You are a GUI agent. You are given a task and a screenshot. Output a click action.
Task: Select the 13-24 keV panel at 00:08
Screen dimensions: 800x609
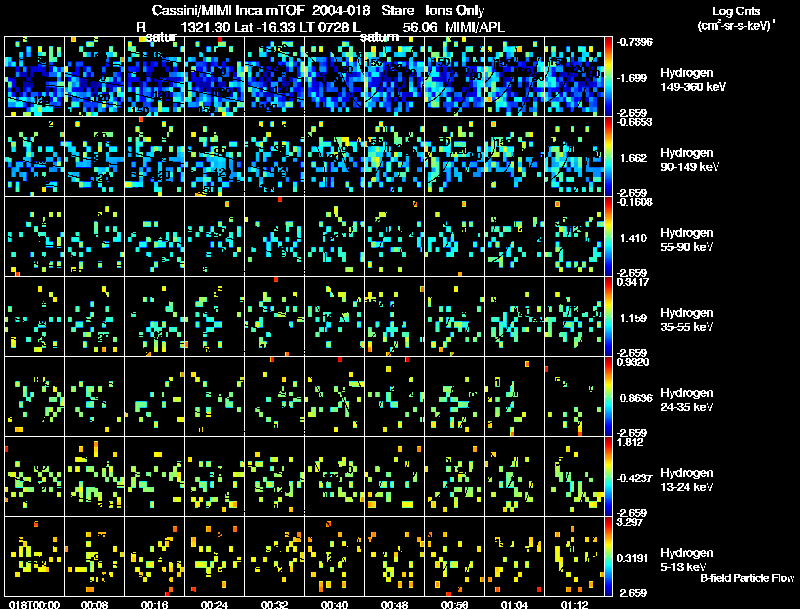coord(94,477)
